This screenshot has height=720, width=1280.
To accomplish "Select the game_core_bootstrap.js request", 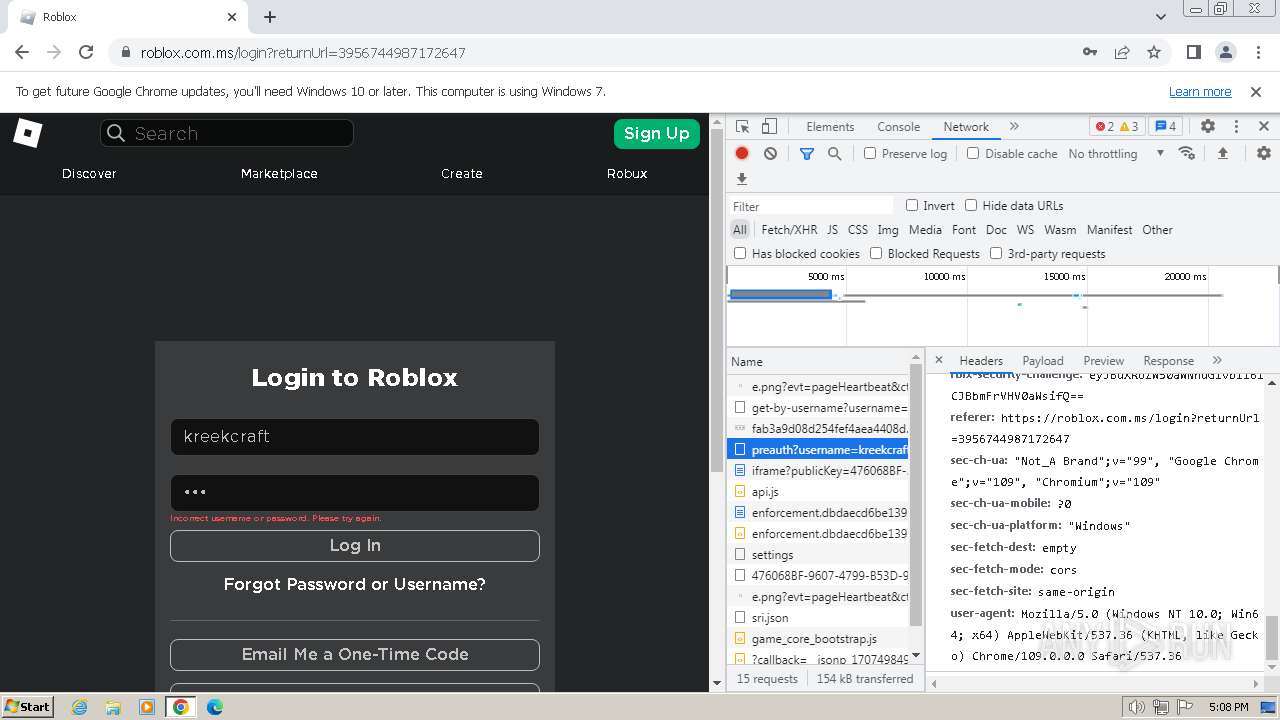I will [x=820, y=638].
